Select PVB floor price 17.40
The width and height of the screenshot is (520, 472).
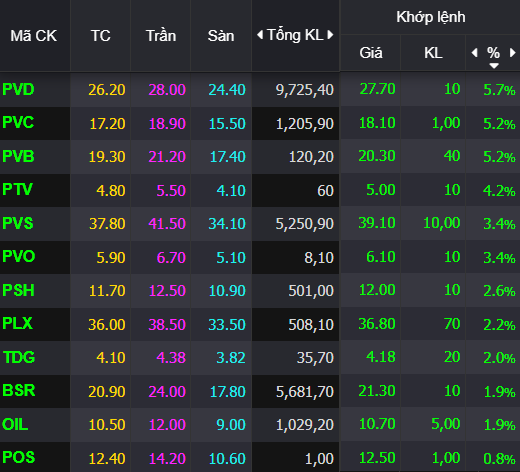click(228, 157)
